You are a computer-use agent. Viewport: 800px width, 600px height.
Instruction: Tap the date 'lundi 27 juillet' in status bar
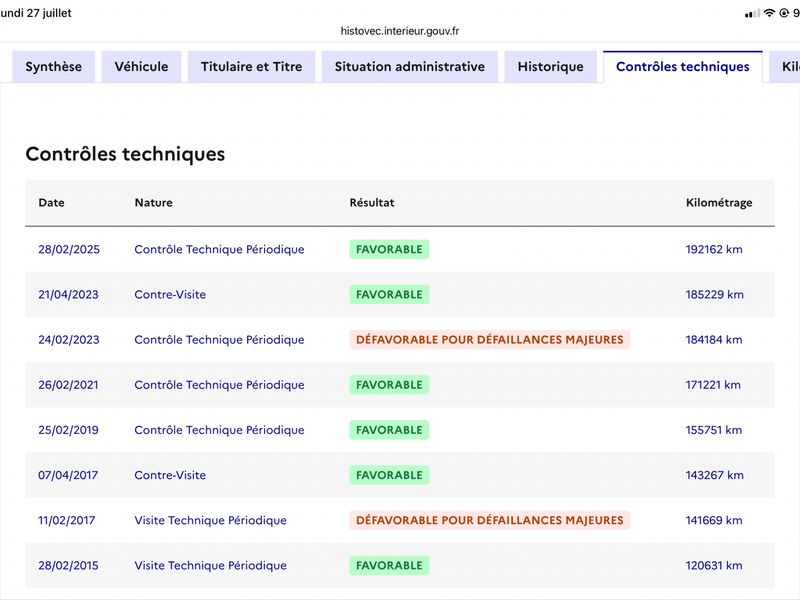pyautogui.click(x=36, y=13)
